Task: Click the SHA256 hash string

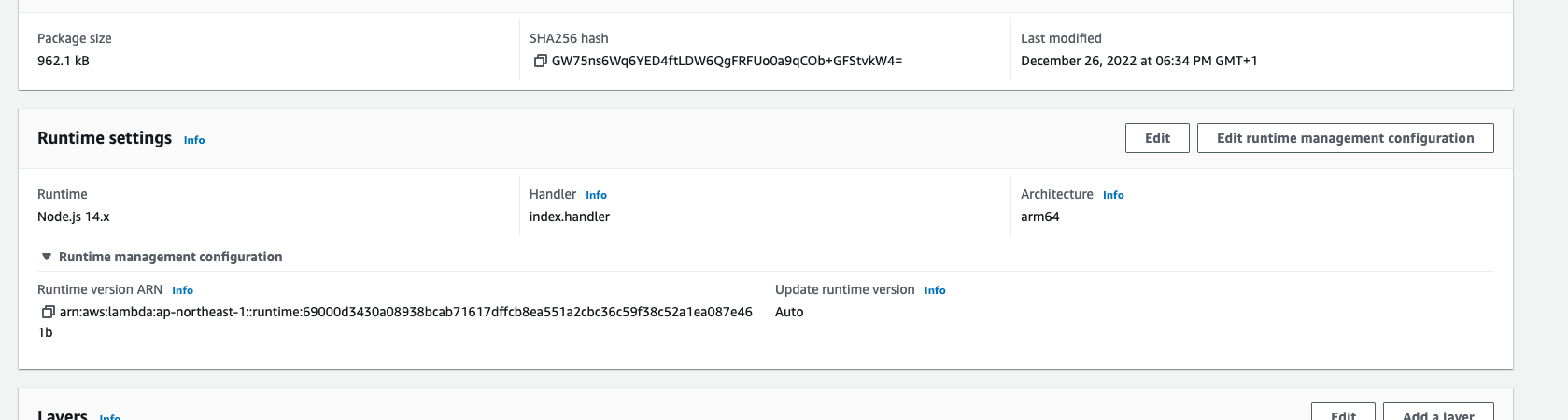Action: pos(727,62)
